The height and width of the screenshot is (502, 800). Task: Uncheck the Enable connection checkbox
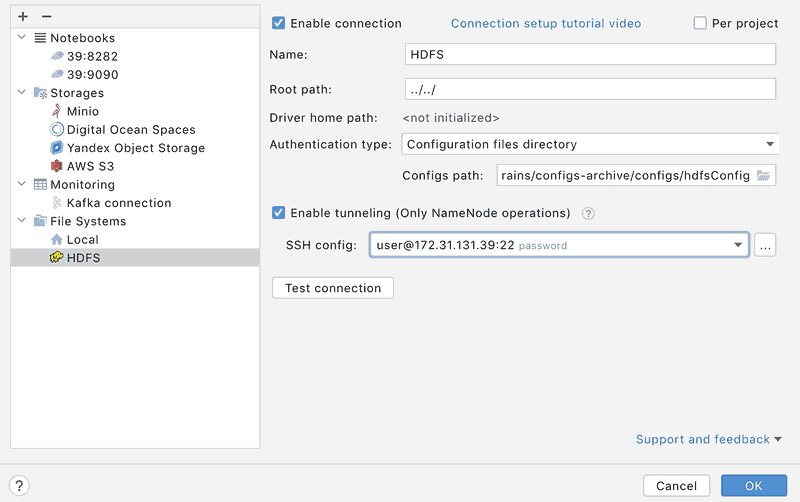click(x=279, y=23)
